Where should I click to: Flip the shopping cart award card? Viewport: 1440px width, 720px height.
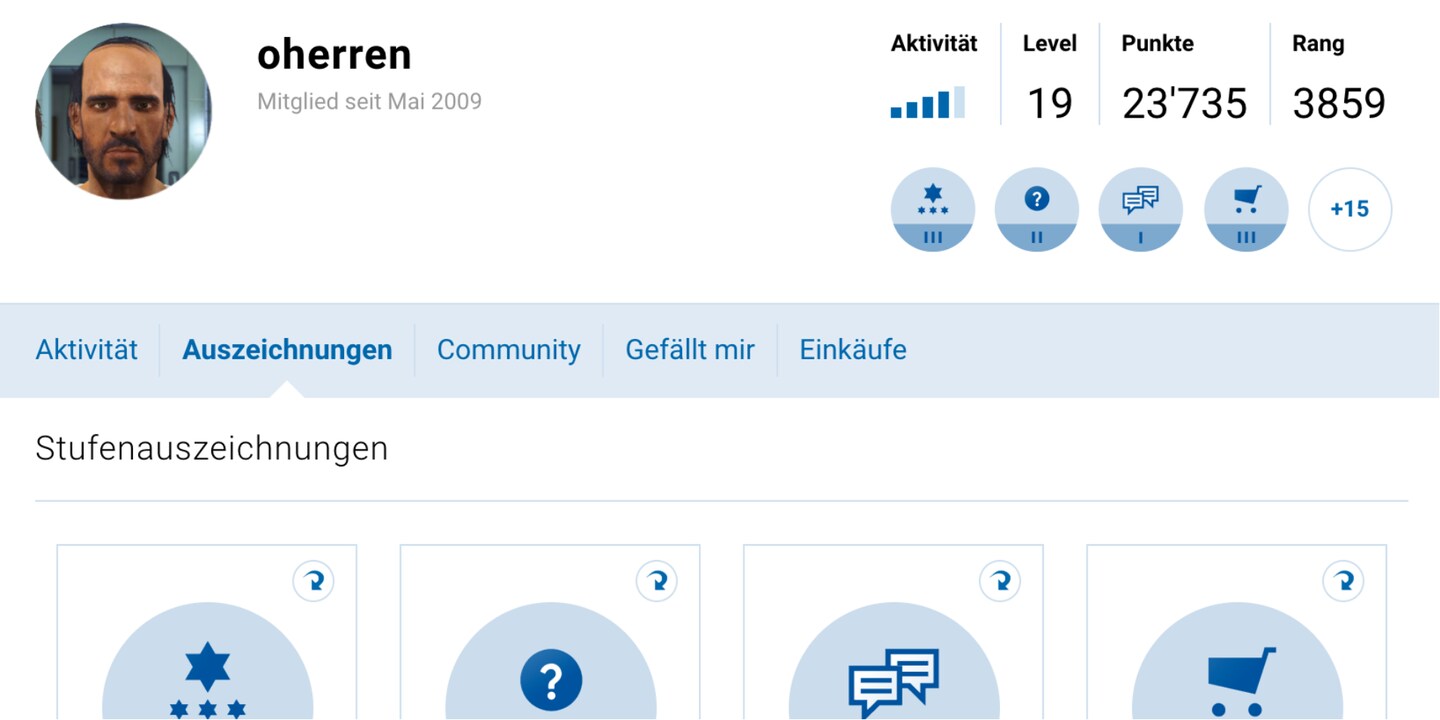tap(1343, 581)
